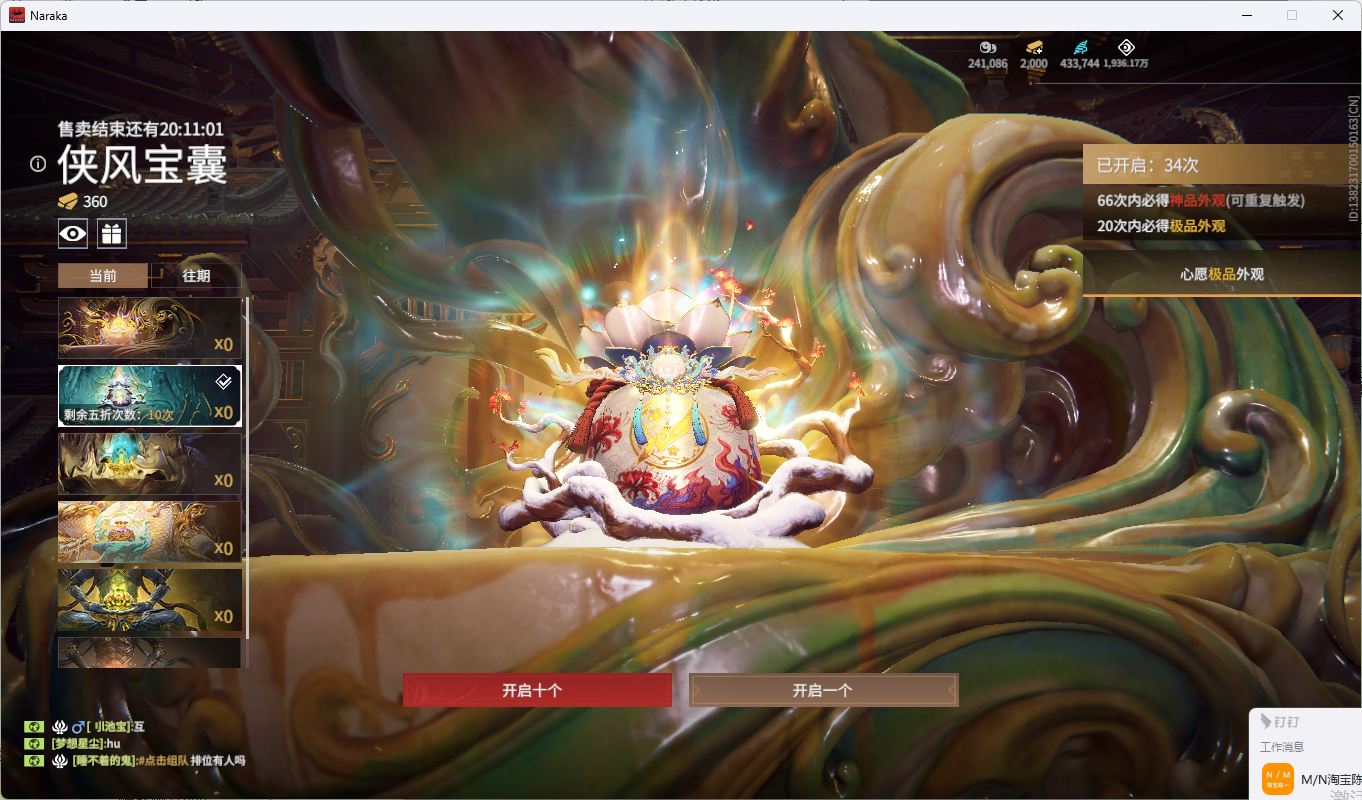The height and width of the screenshot is (800, 1362).
Task: Preview rewards with the eye icon
Action: [x=73, y=234]
